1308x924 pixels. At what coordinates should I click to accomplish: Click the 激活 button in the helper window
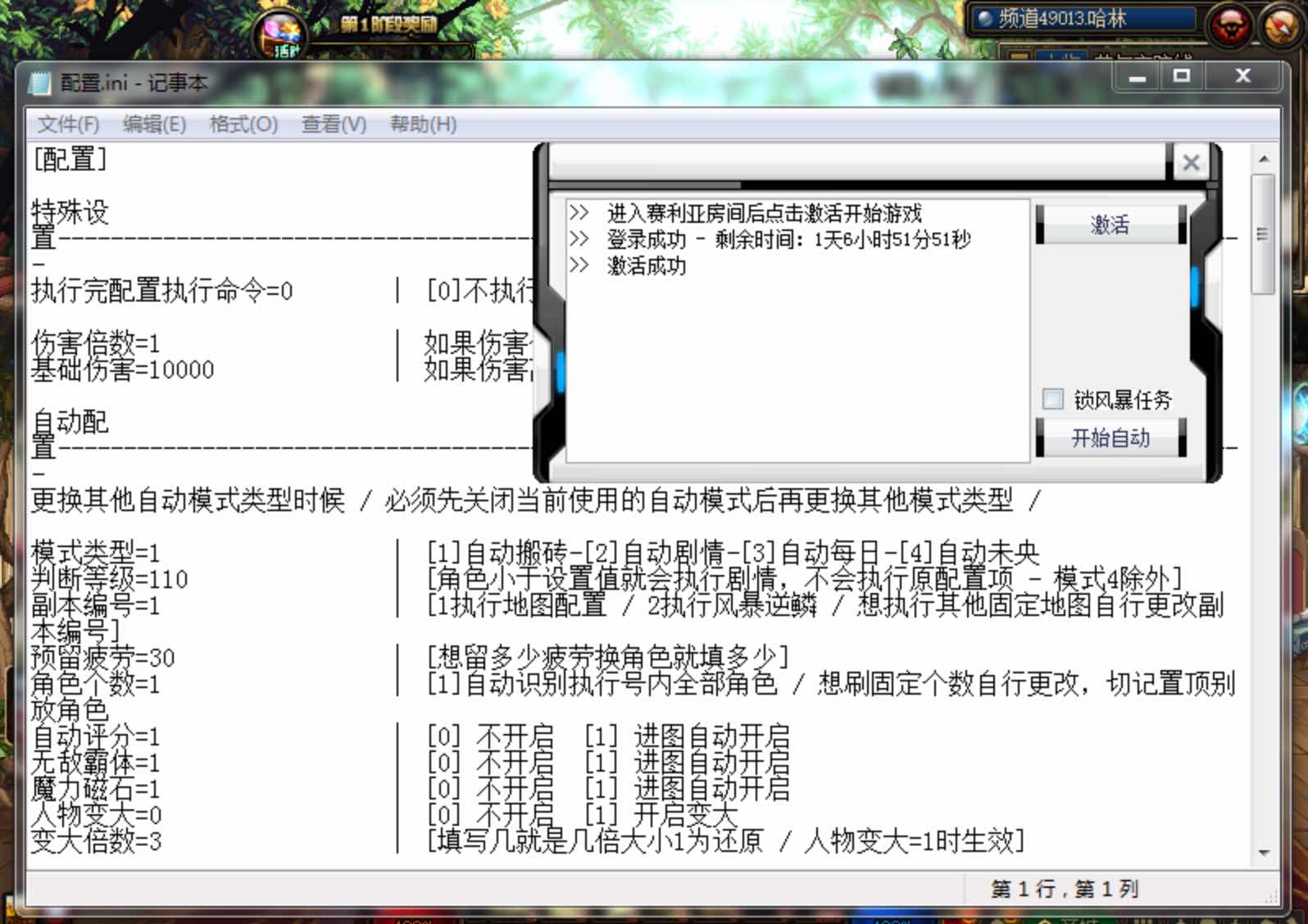point(1110,224)
